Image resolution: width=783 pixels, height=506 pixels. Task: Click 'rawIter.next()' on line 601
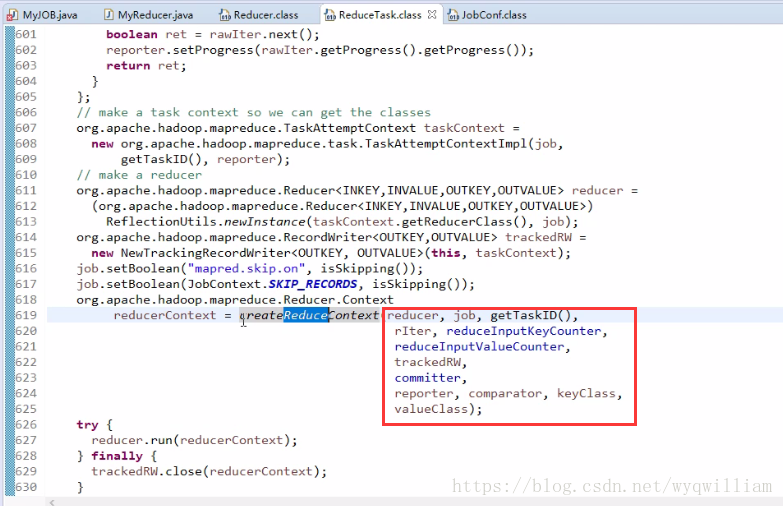(261, 34)
